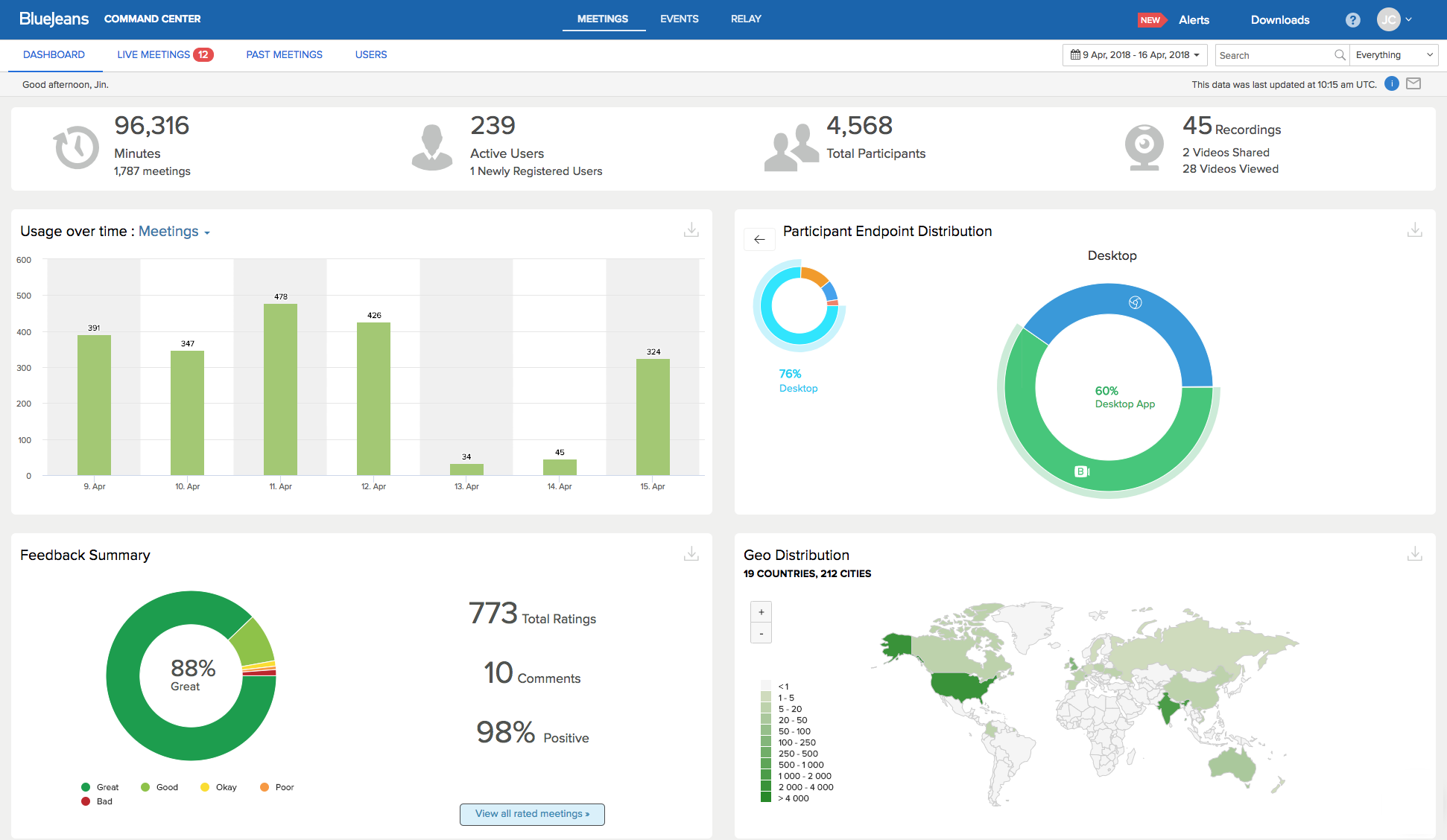Download the Participant Endpoint Distribution data
The height and width of the screenshot is (840, 1447).
1415,230
